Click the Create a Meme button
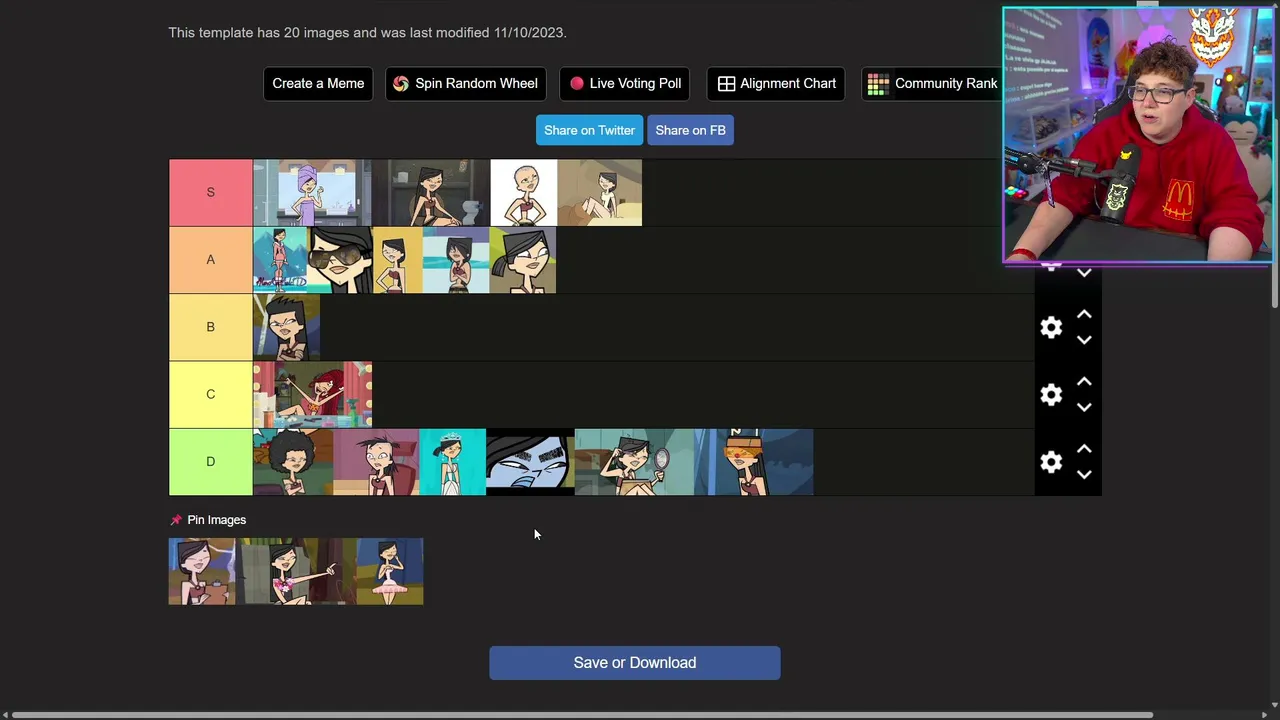 [318, 83]
